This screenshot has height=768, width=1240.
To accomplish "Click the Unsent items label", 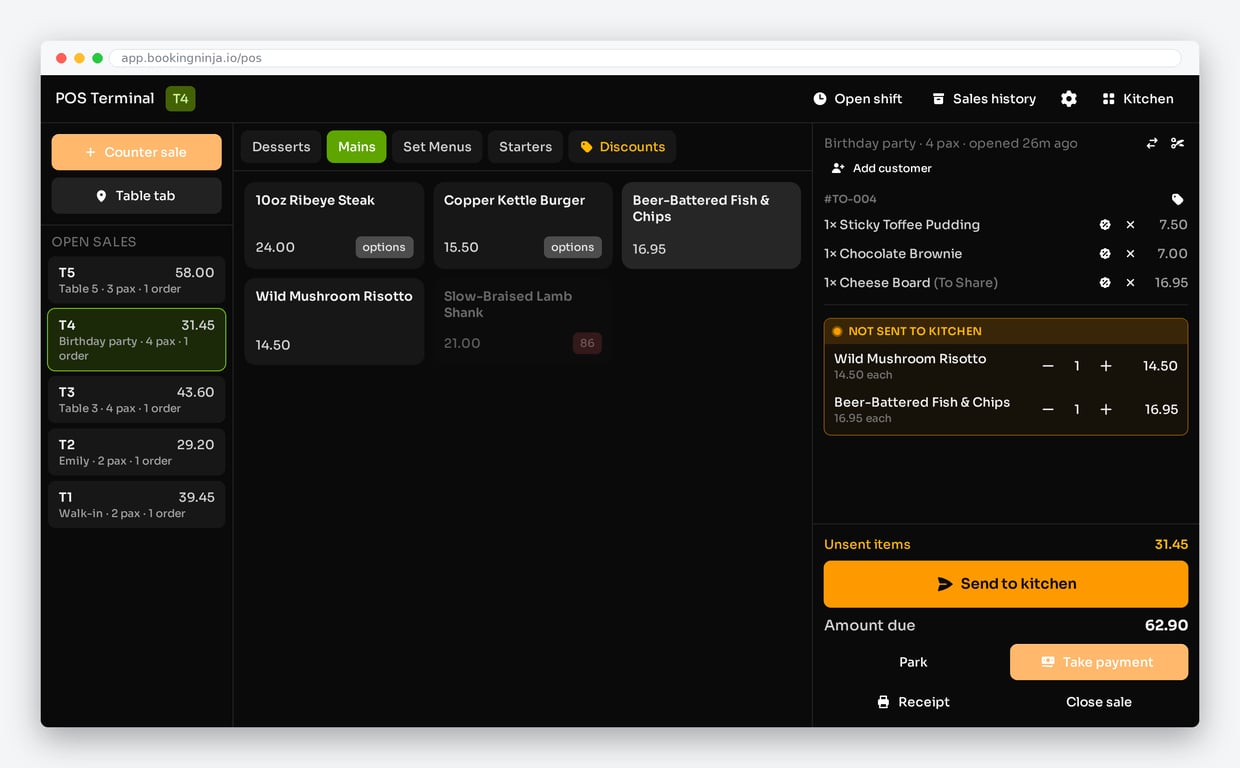I will pos(867,545).
